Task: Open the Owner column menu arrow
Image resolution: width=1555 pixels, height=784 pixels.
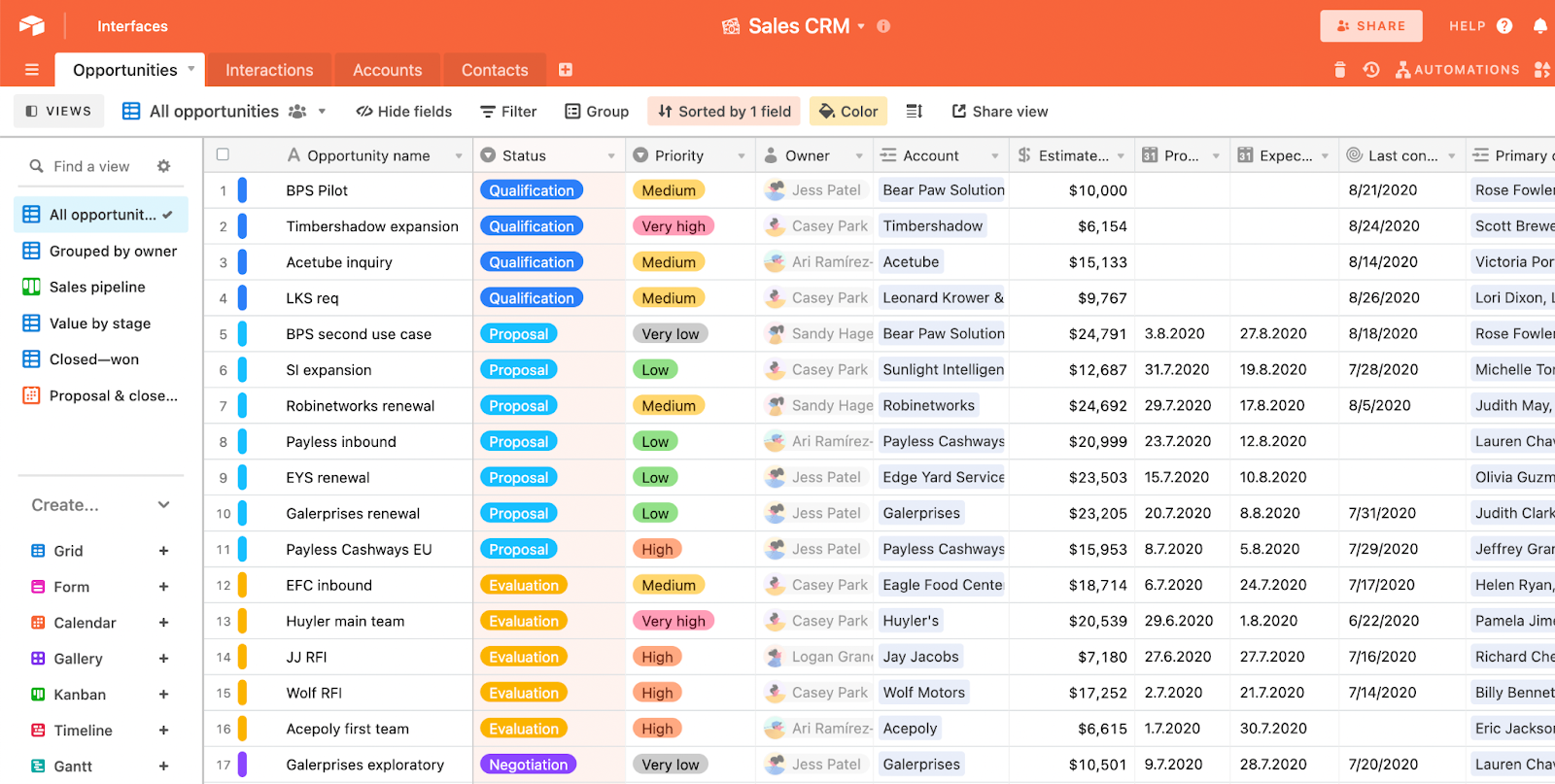Action: (859, 155)
